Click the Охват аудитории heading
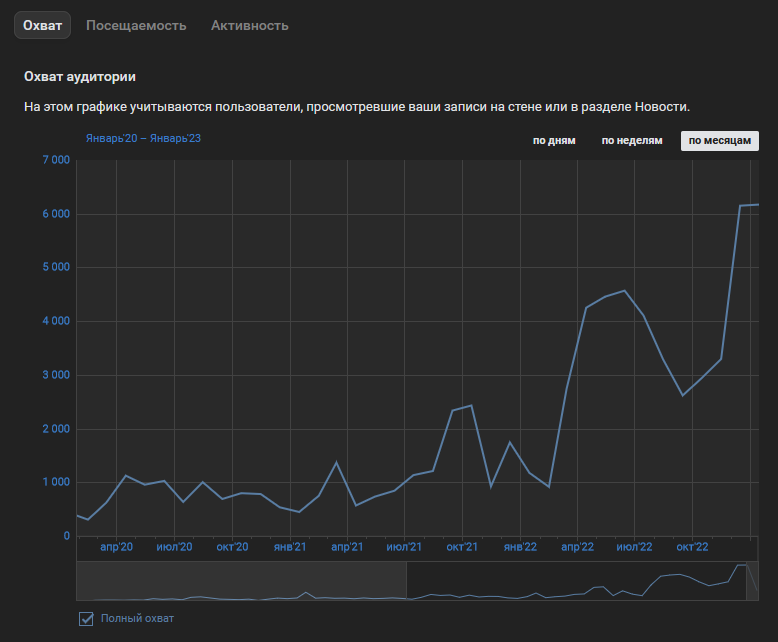Screen dimensions: 778x642 point(79,76)
